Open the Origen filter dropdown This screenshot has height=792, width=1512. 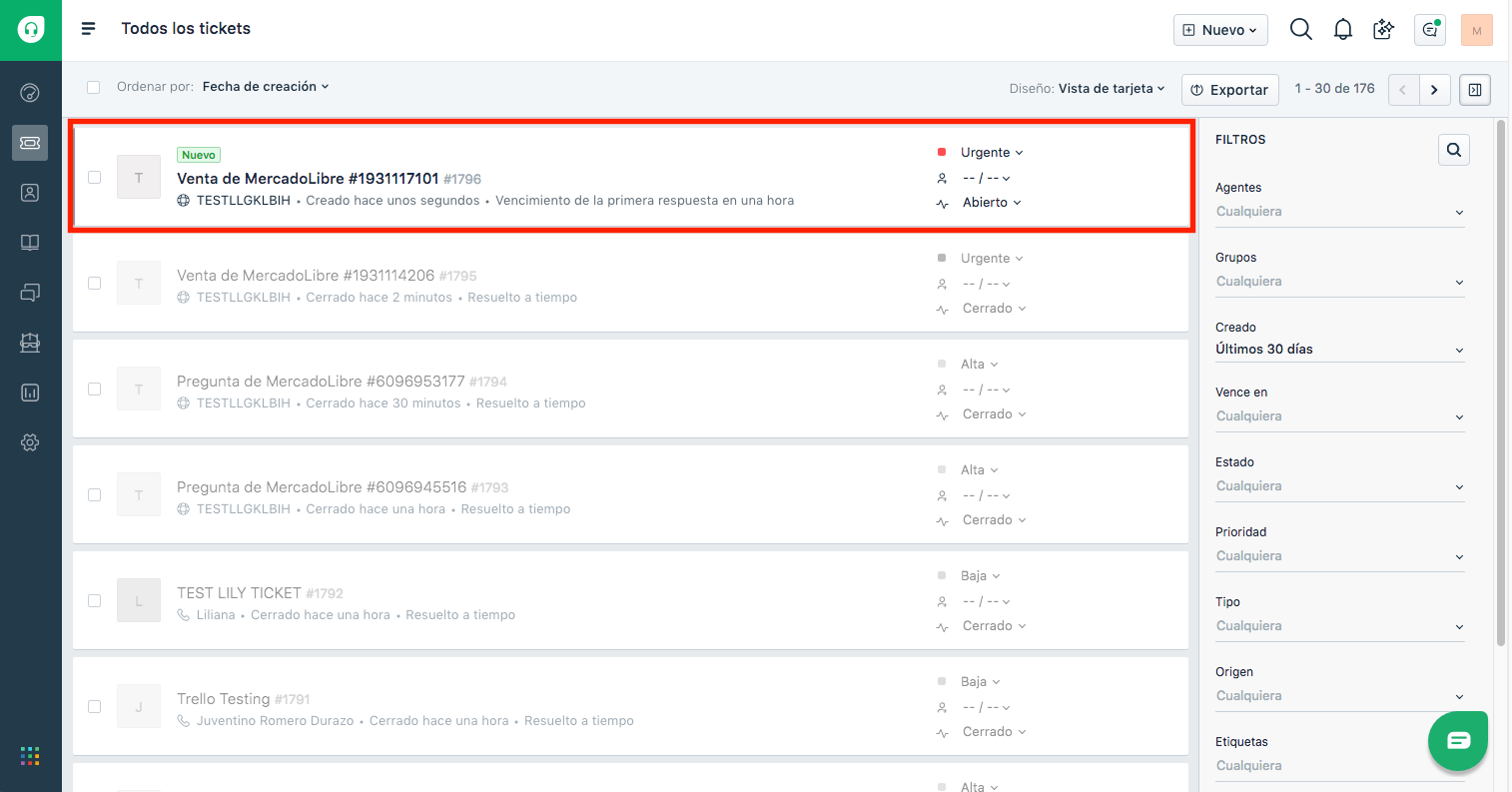[x=1339, y=696]
